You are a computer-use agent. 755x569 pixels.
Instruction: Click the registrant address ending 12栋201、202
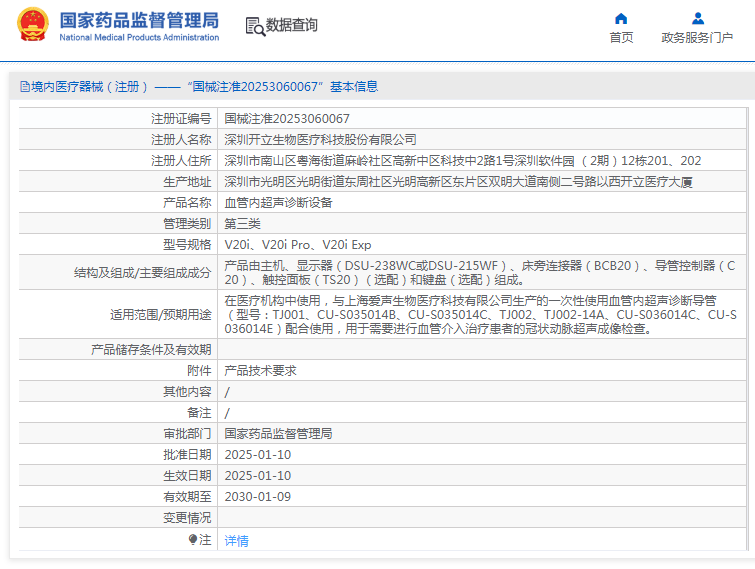(463, 161)
